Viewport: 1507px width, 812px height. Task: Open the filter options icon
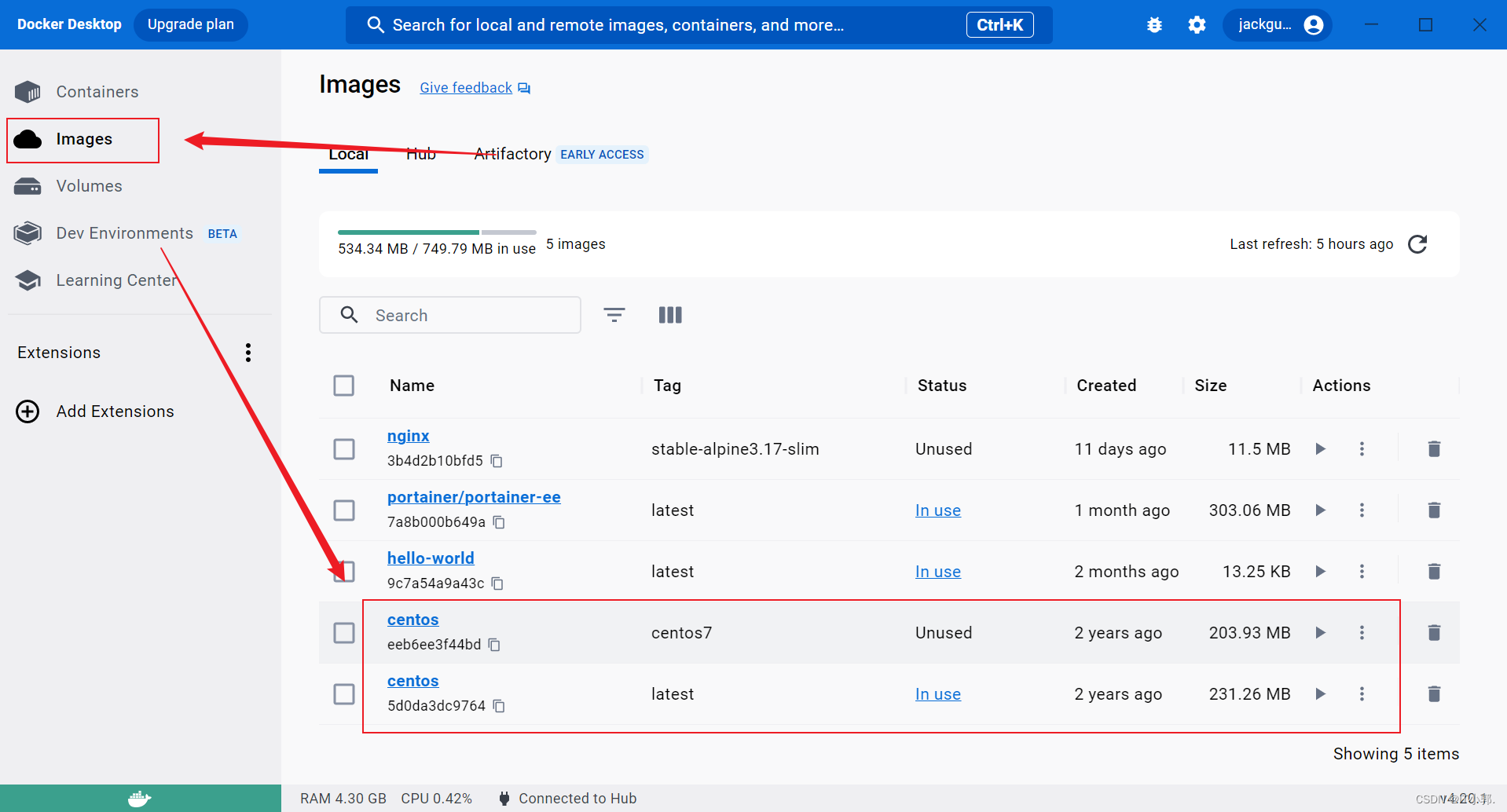click(x=614, y=315)
